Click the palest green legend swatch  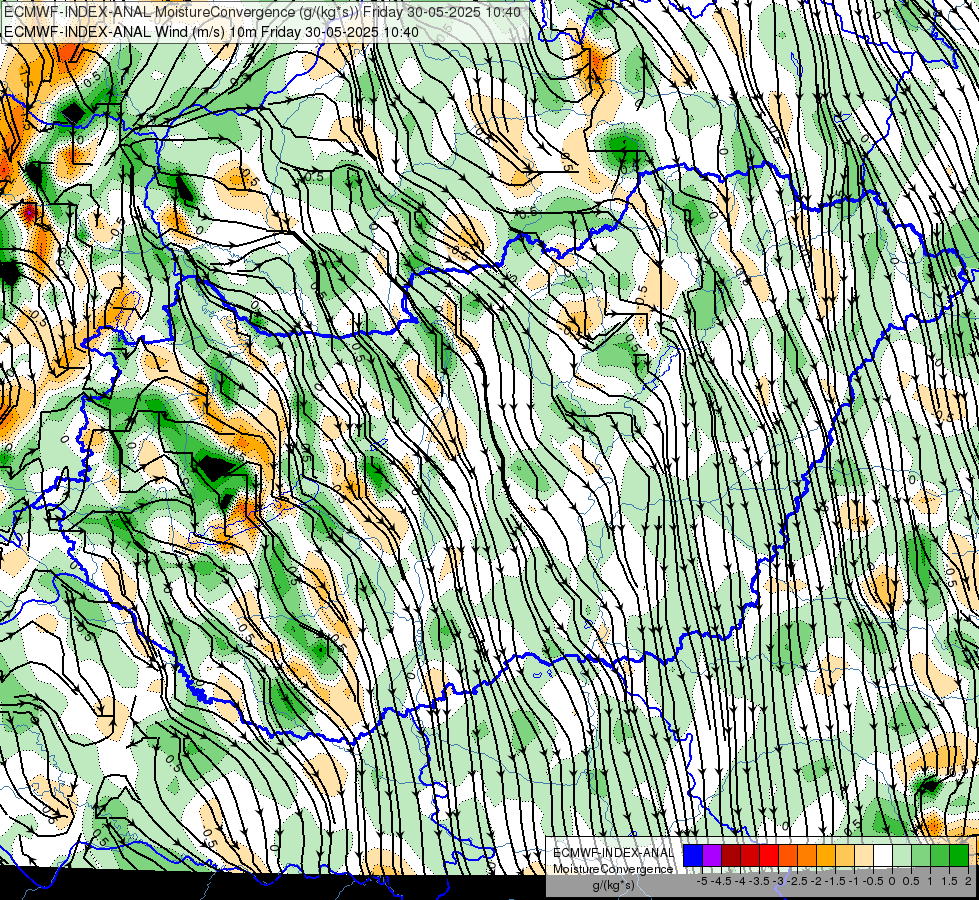point(902,855)
